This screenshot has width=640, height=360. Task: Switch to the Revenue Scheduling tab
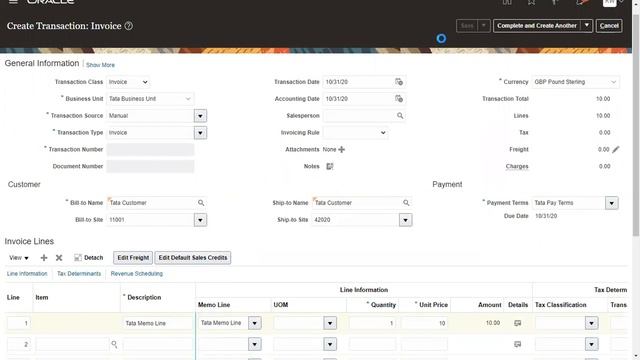pos(137,273)
